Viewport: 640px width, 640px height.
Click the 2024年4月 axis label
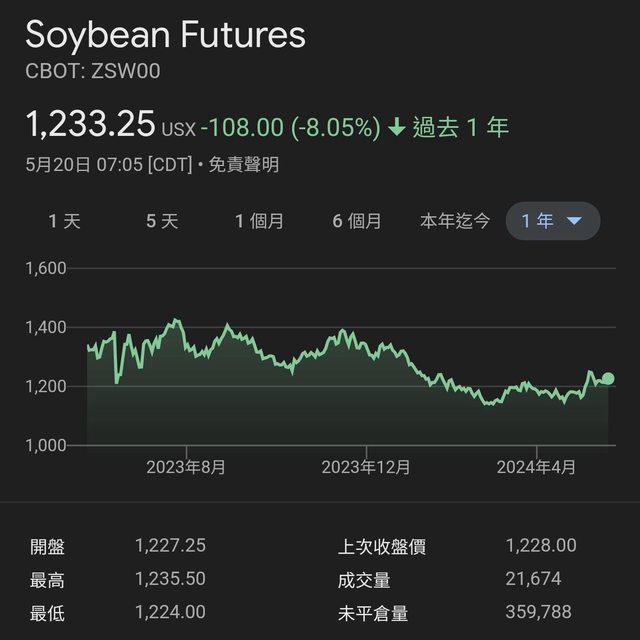[x=536, y=467]
